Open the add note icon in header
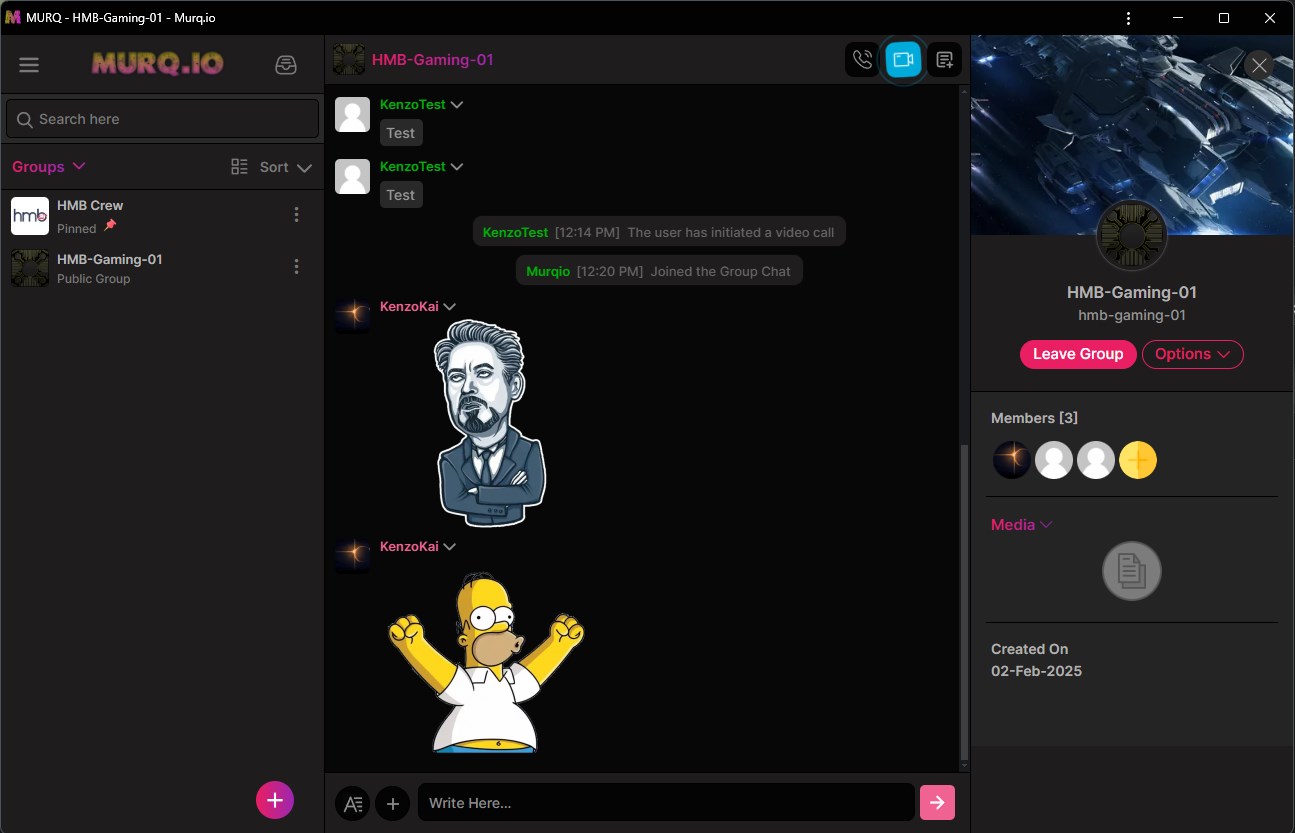 click(x=945, y=60)
